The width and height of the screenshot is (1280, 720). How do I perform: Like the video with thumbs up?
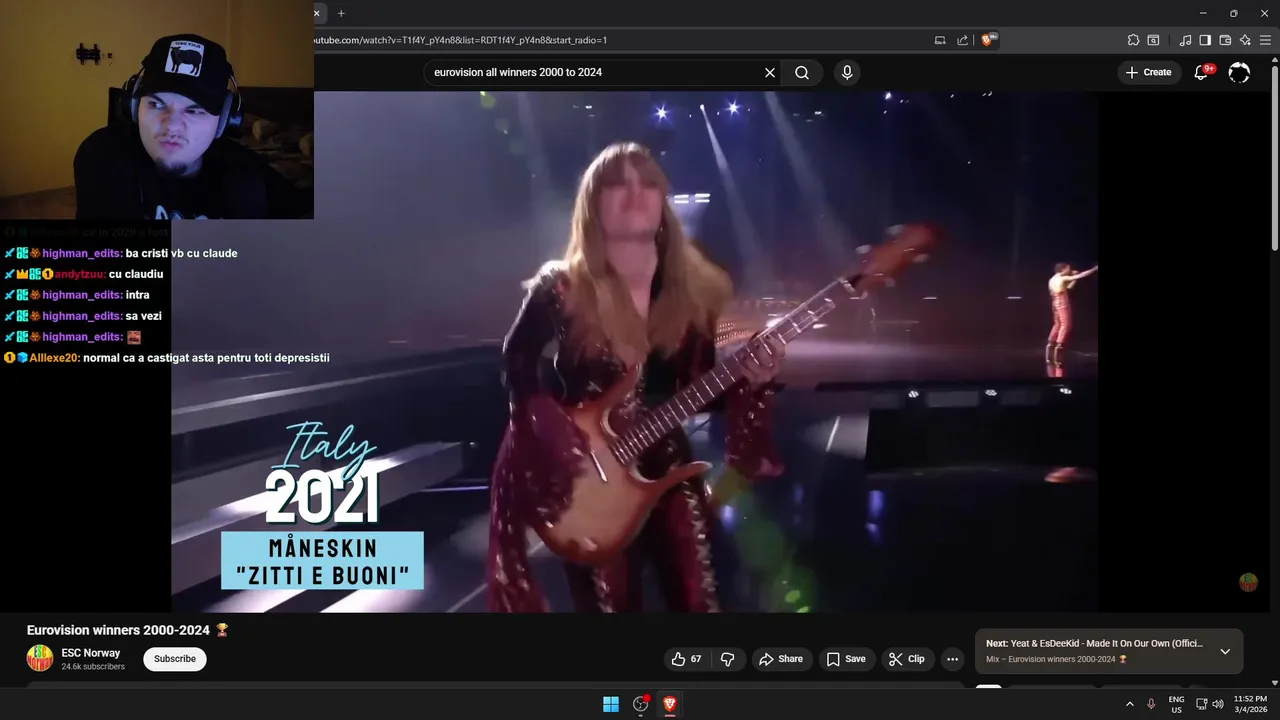pyautogui.click(x=687, y=659)
